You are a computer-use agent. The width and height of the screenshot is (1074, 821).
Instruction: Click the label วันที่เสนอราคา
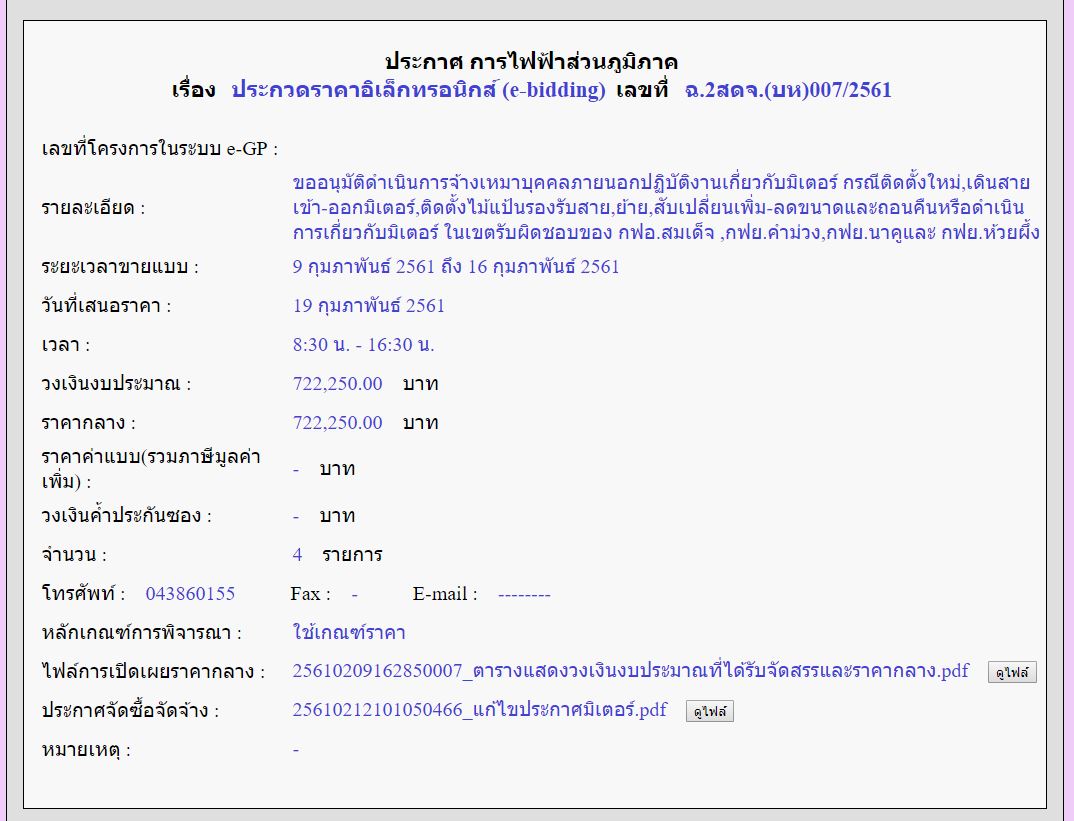pos(106,305)
